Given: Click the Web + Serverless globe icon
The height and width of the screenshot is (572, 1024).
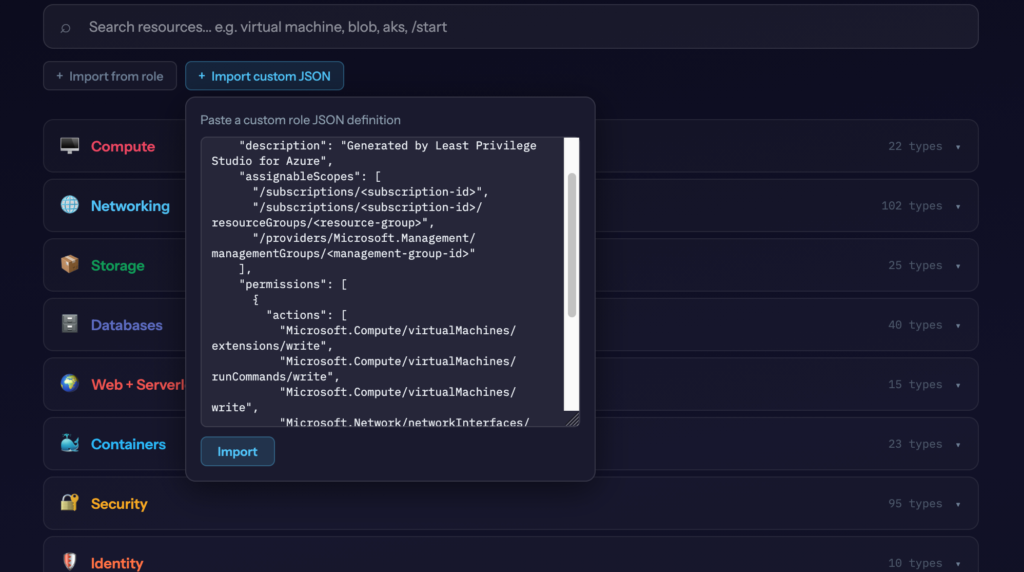Looking at the screenshot, I should click(x=69, y=384).
